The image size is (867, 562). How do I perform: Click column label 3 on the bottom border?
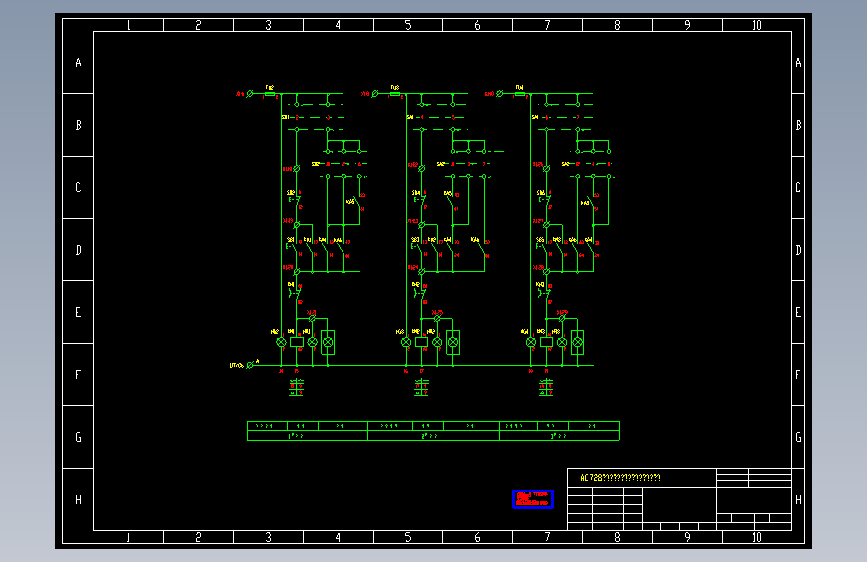pyautogui.click(x=268, y=537)
